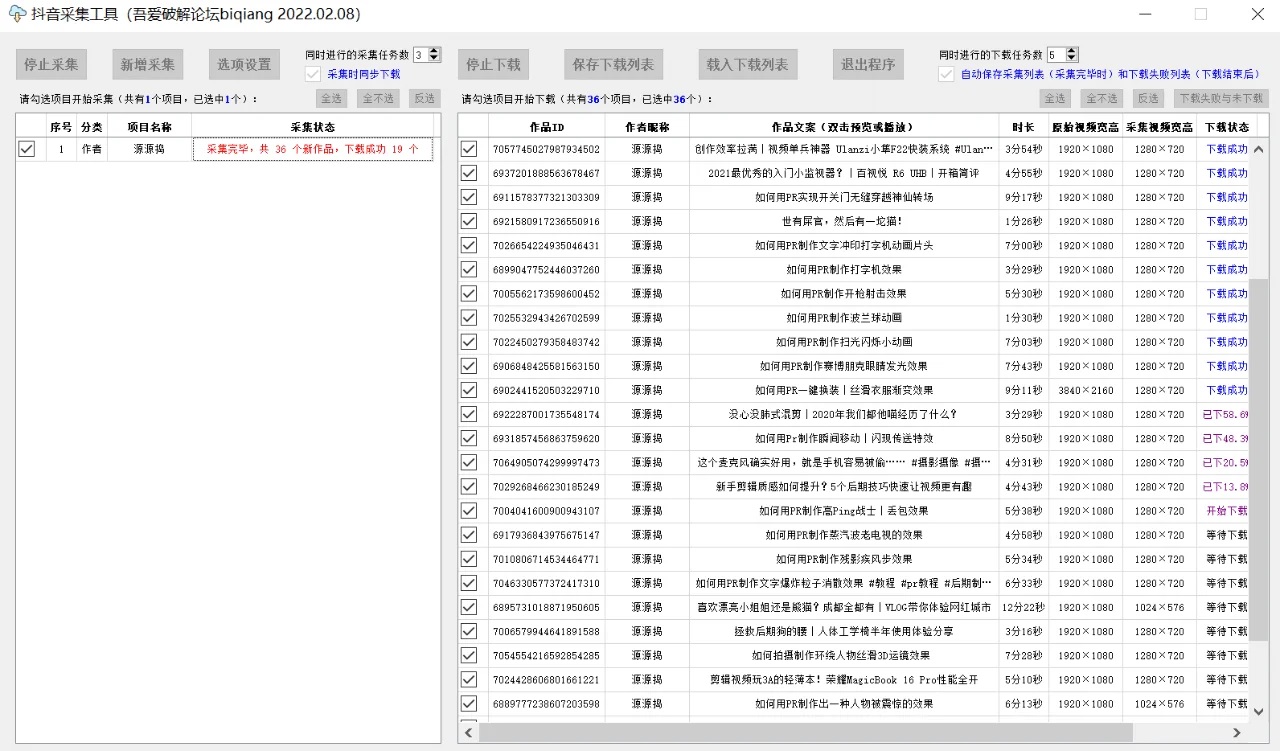The image size is (1280, 751).
Task: Adjust the 下载任务数 spinner arrows
Action: [x=1072, y=55]
